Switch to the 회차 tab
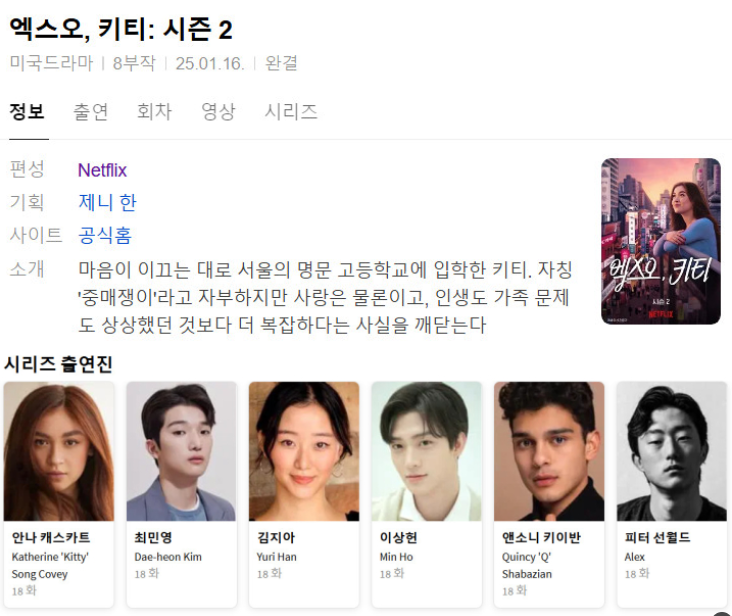 coord(155,112)
